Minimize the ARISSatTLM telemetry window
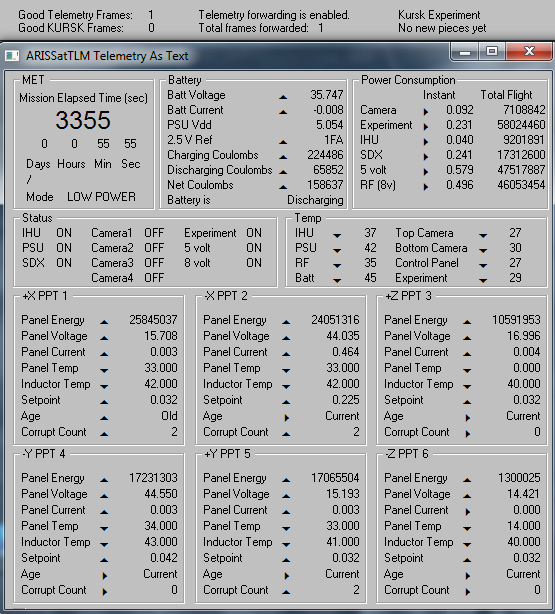Image resolution: width=555 pixels, height=614 pixels. (x=465, y=51)
